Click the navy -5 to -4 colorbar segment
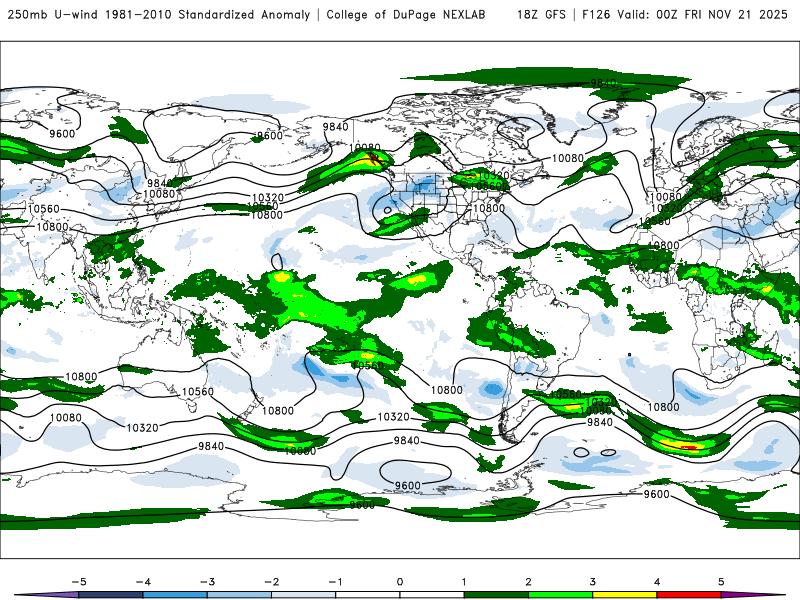 [x=111, y=595]
